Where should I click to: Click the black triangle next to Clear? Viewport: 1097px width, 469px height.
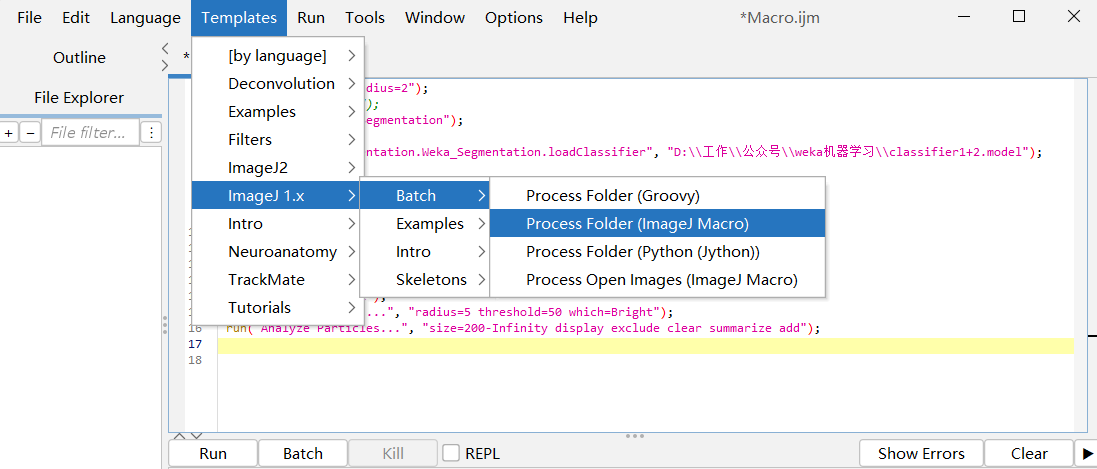[x=1087, y=453]
